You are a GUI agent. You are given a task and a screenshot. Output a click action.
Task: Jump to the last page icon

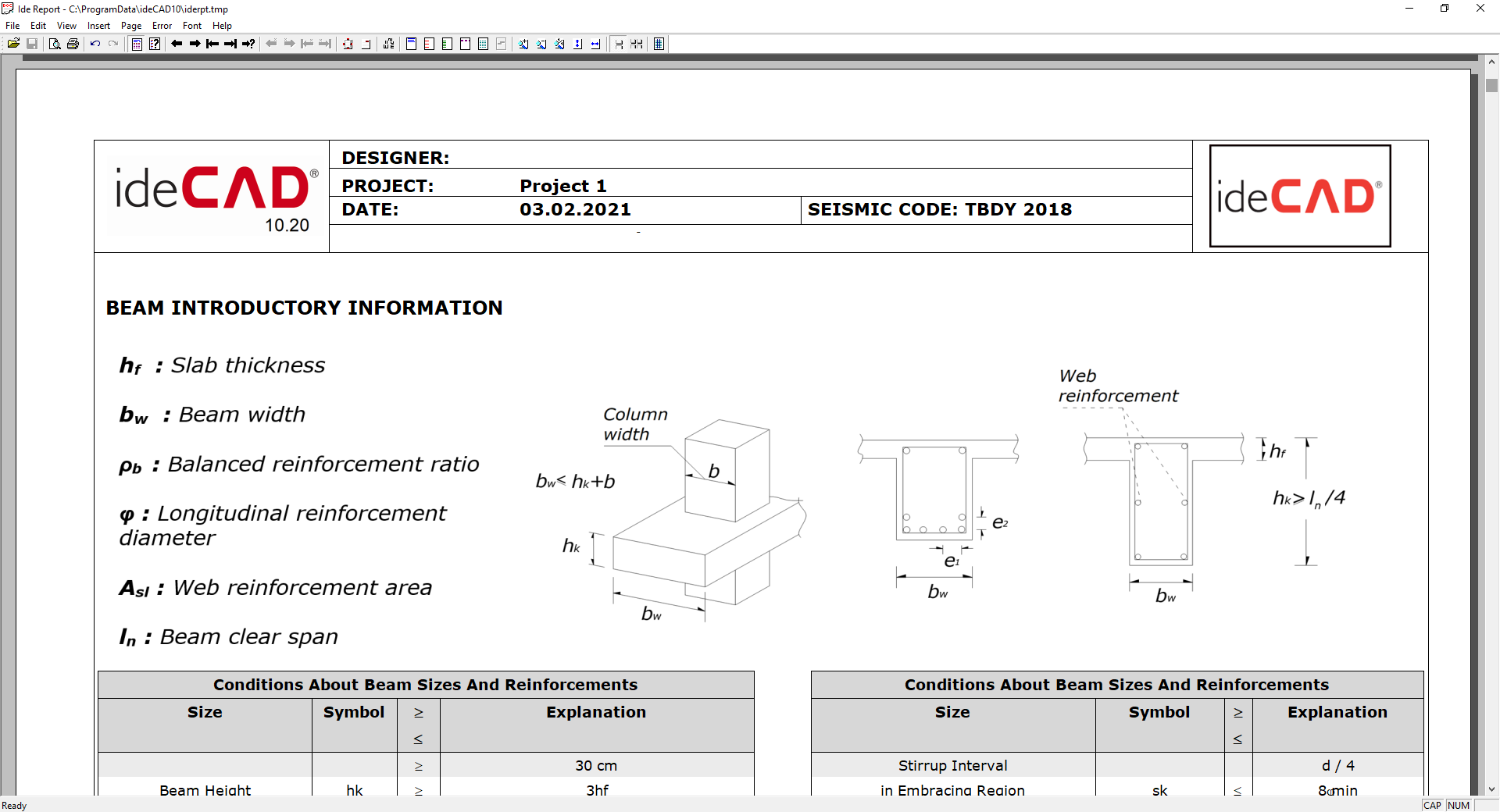point(230,44)
